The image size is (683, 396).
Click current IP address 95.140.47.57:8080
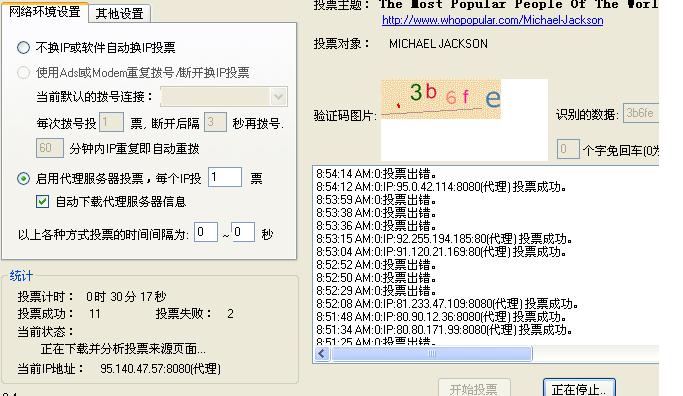160,369
